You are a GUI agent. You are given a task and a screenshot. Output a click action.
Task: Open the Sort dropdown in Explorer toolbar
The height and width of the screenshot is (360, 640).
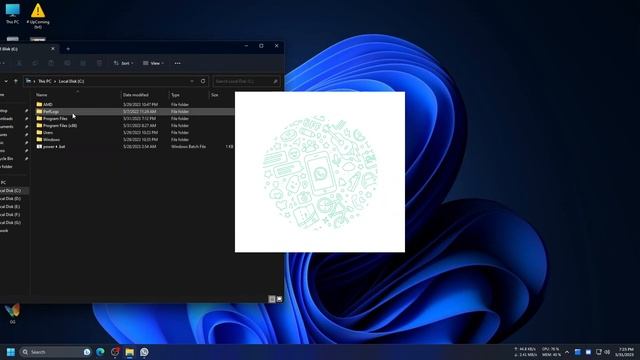[x=124, y=63]
